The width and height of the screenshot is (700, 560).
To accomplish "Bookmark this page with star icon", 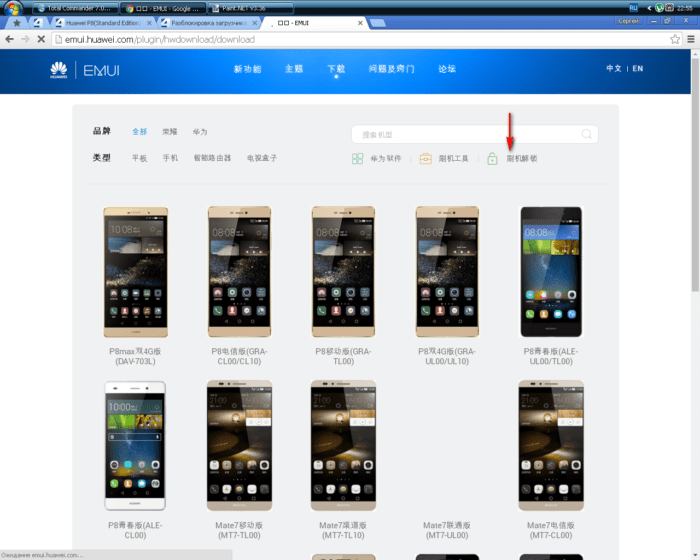I will click(675, 39).
